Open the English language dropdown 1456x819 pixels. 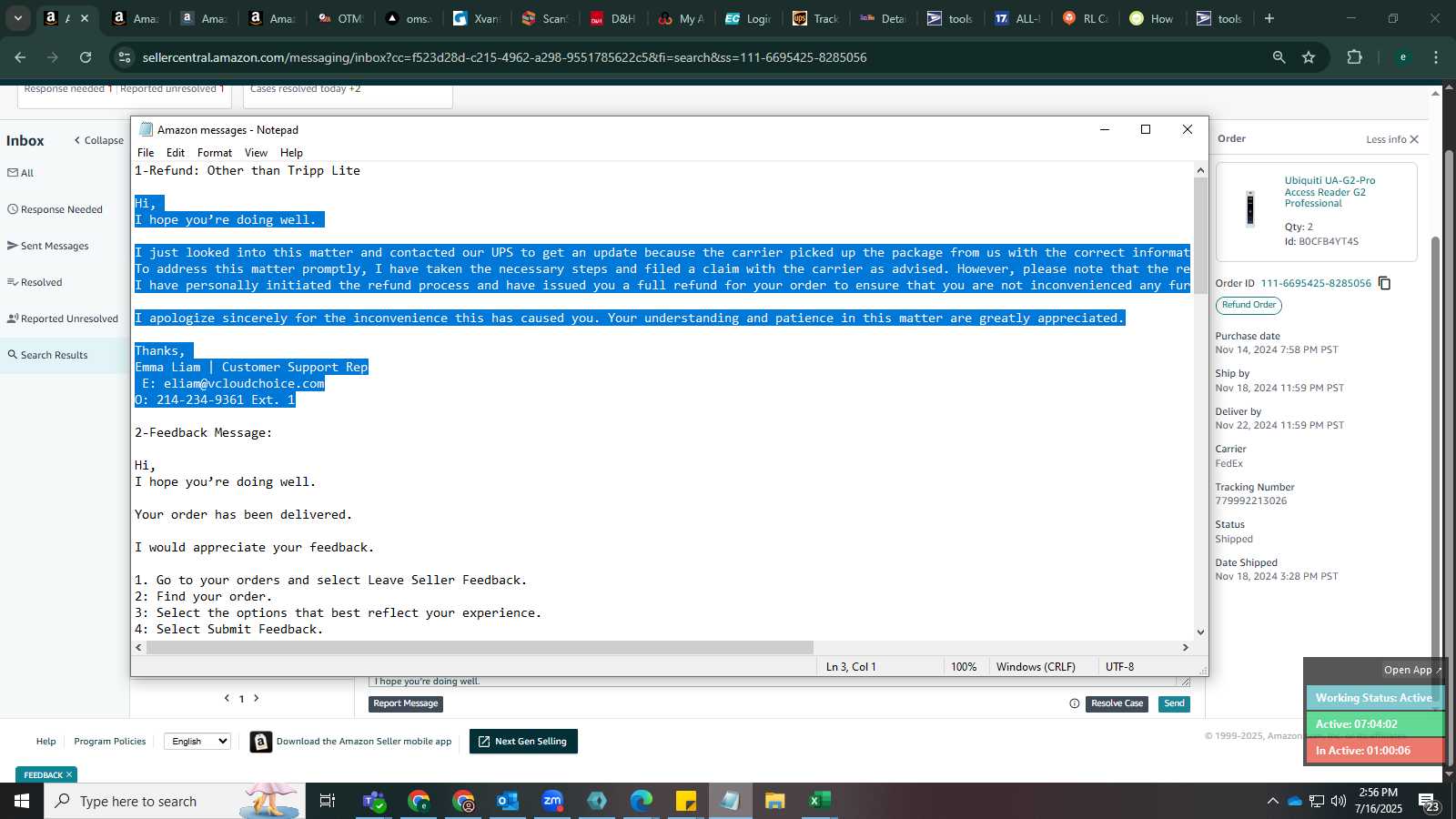197,742
